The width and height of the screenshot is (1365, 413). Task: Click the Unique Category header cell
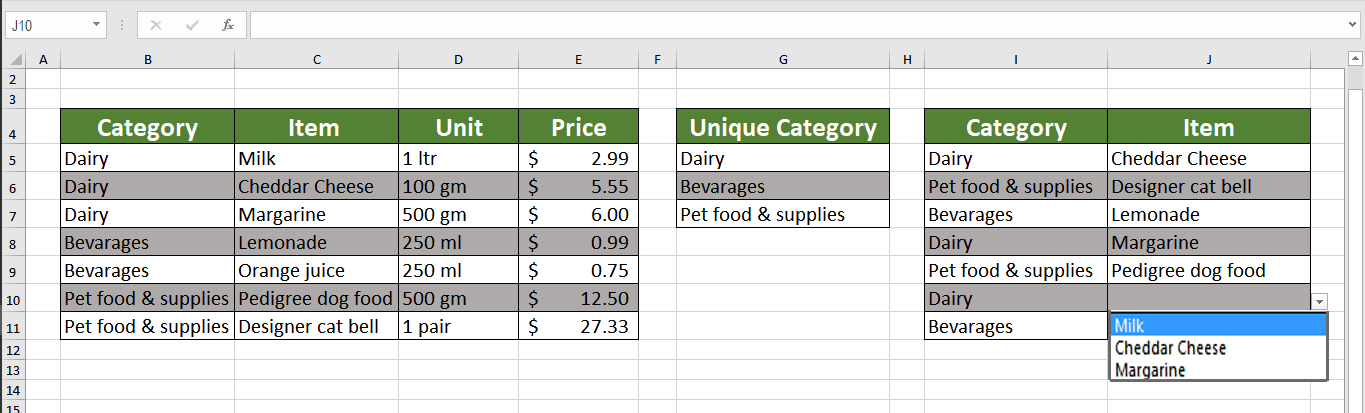(783, 127)
